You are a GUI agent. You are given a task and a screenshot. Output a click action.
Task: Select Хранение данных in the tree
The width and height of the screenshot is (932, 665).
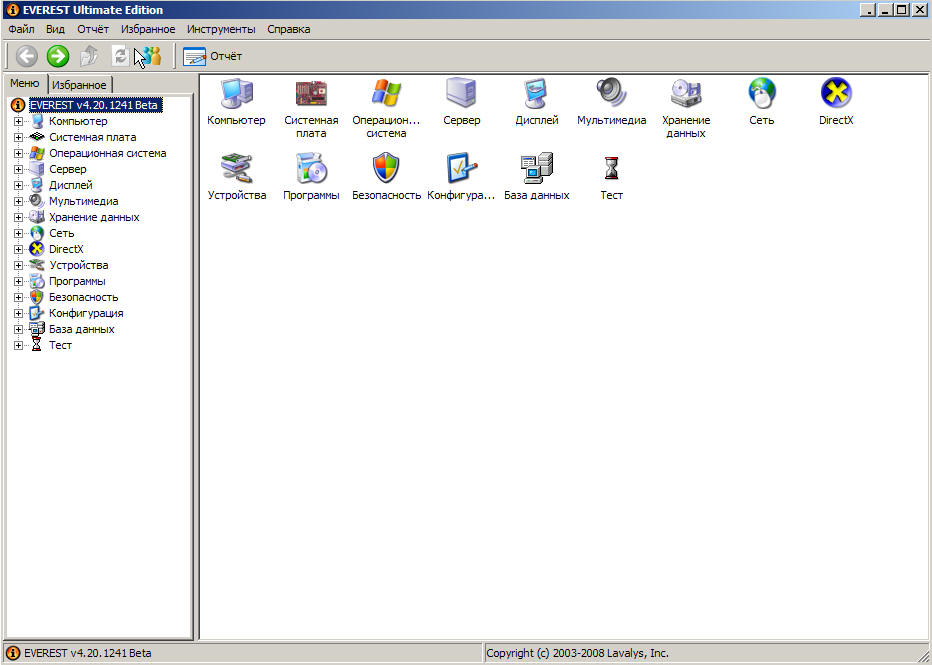[94, 218]
